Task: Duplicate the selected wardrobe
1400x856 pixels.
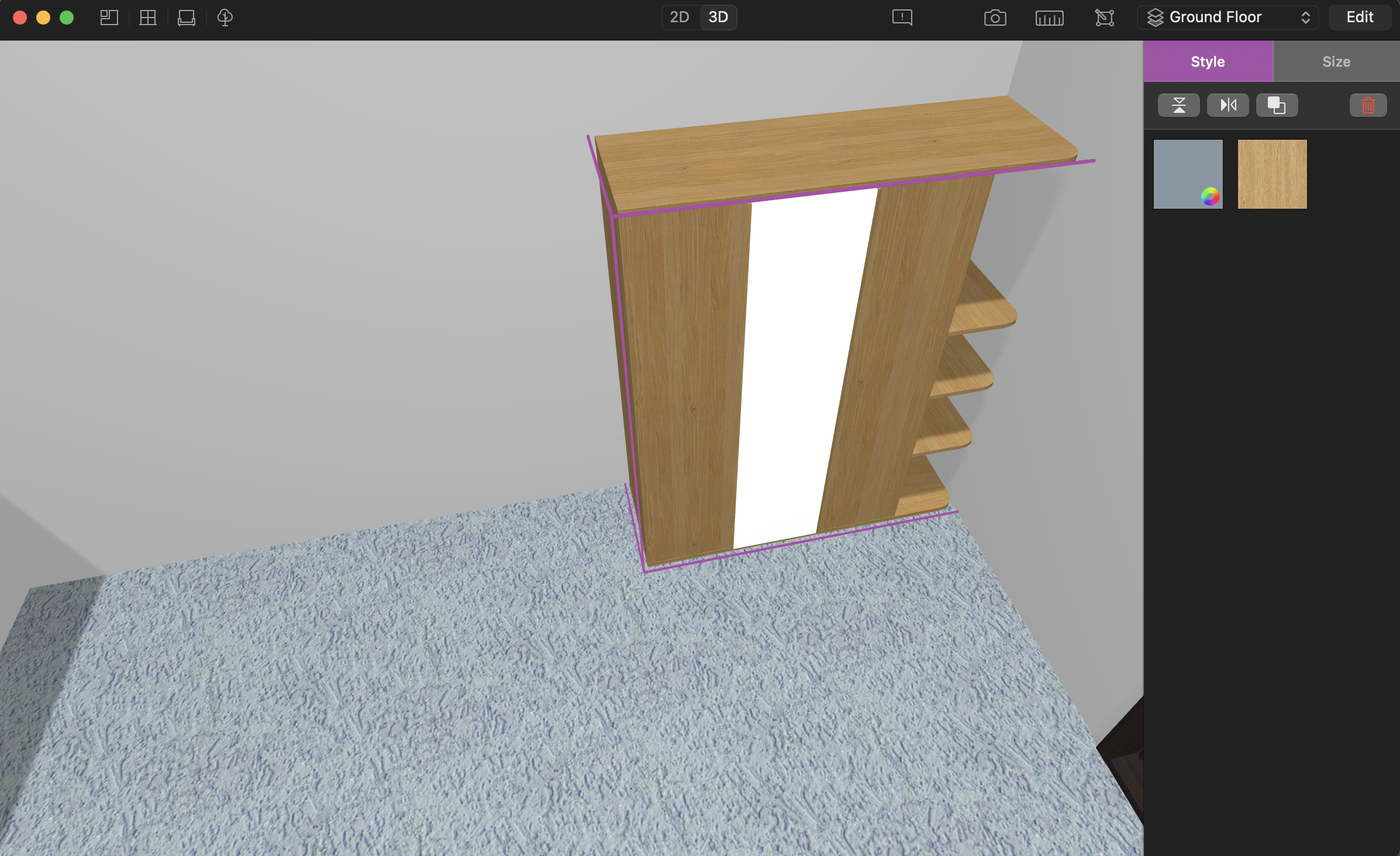Action: [1277, 105]
